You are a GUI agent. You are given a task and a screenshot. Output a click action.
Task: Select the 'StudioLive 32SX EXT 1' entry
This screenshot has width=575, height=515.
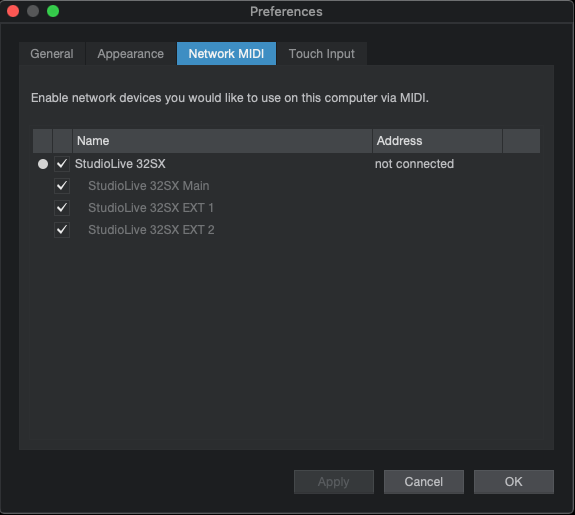pyautogui.click(x=151, y=208)
